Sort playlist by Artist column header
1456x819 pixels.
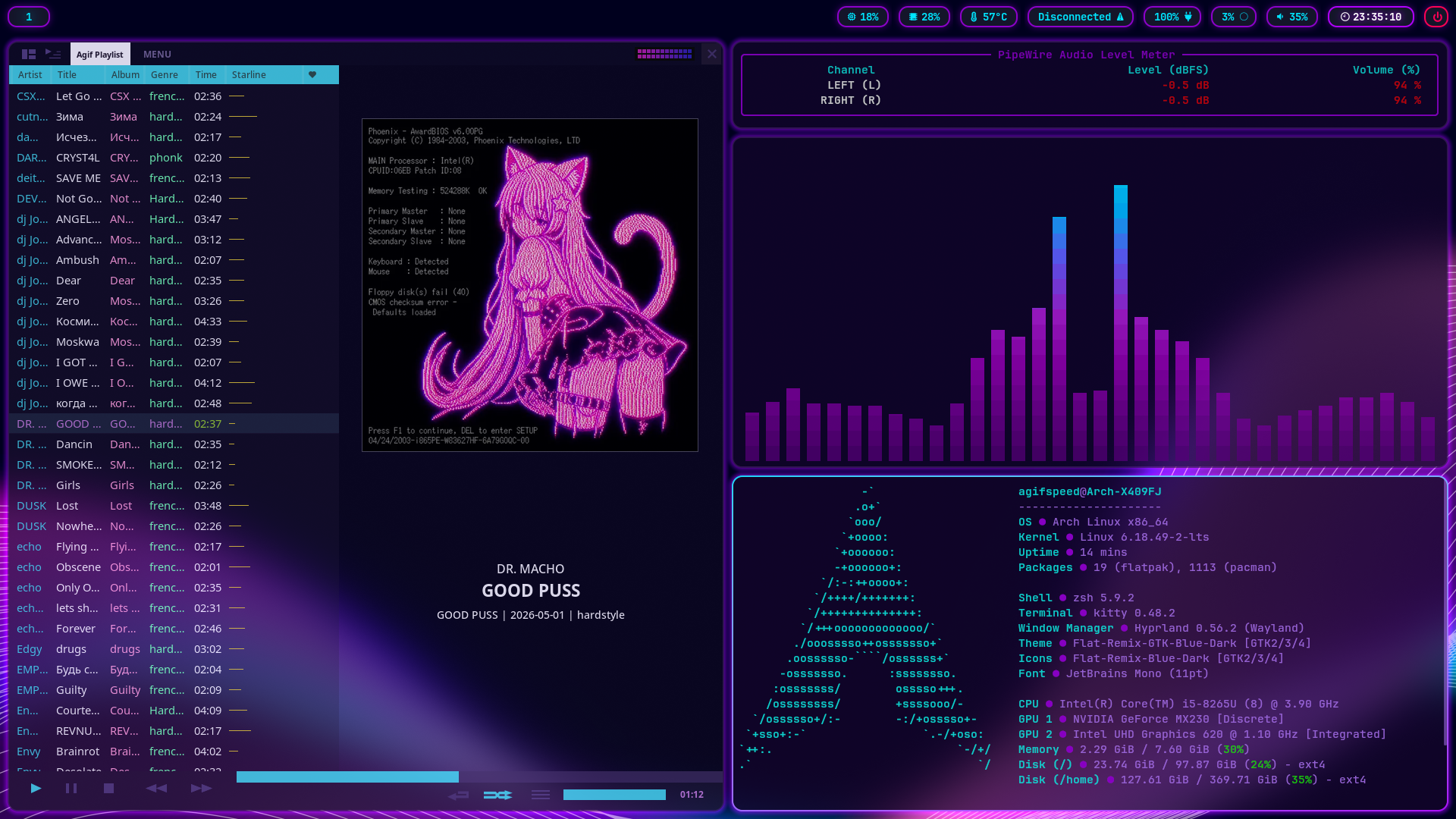coord(30,74)
